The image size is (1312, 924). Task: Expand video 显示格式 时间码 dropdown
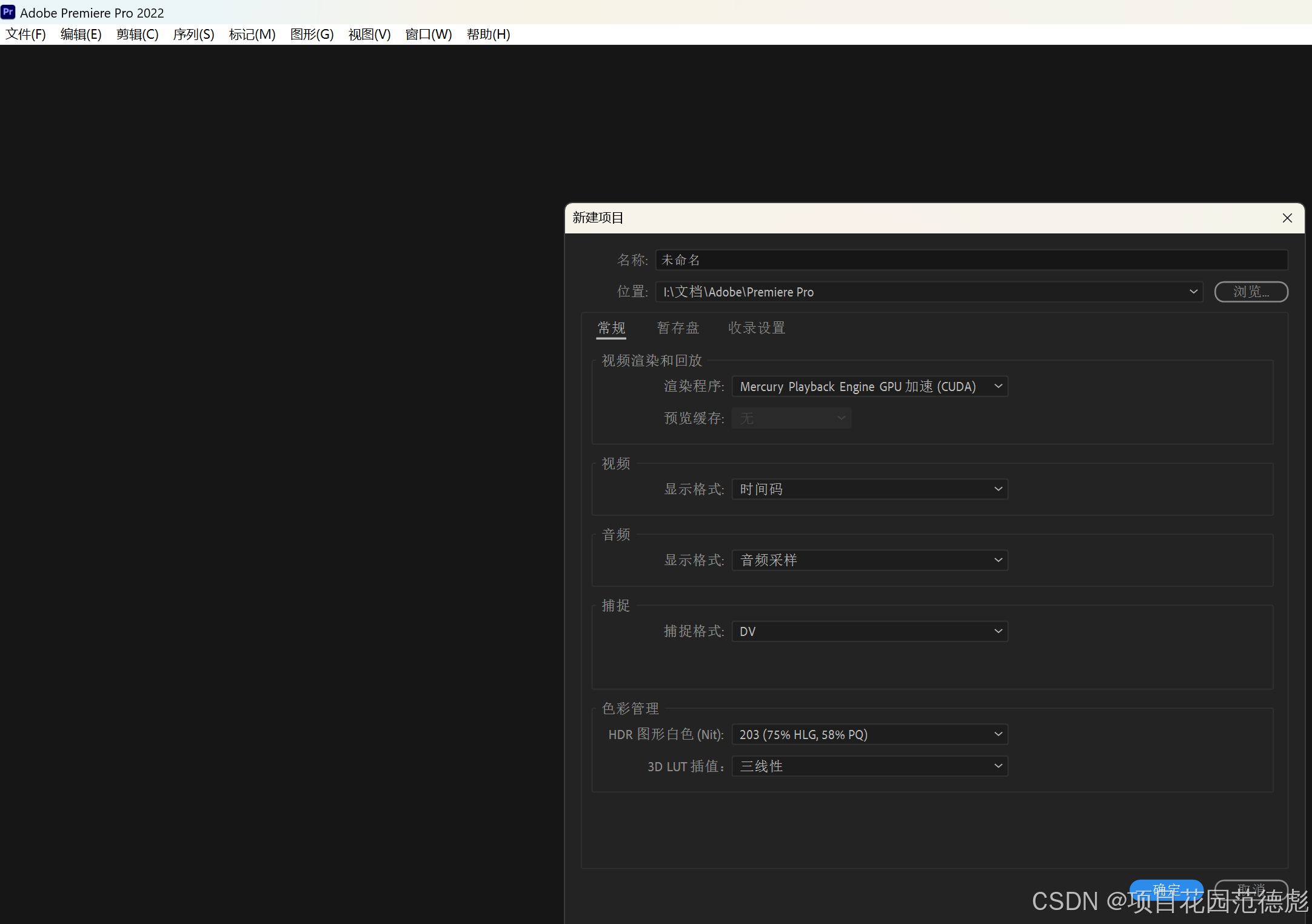tap(869, 489)
